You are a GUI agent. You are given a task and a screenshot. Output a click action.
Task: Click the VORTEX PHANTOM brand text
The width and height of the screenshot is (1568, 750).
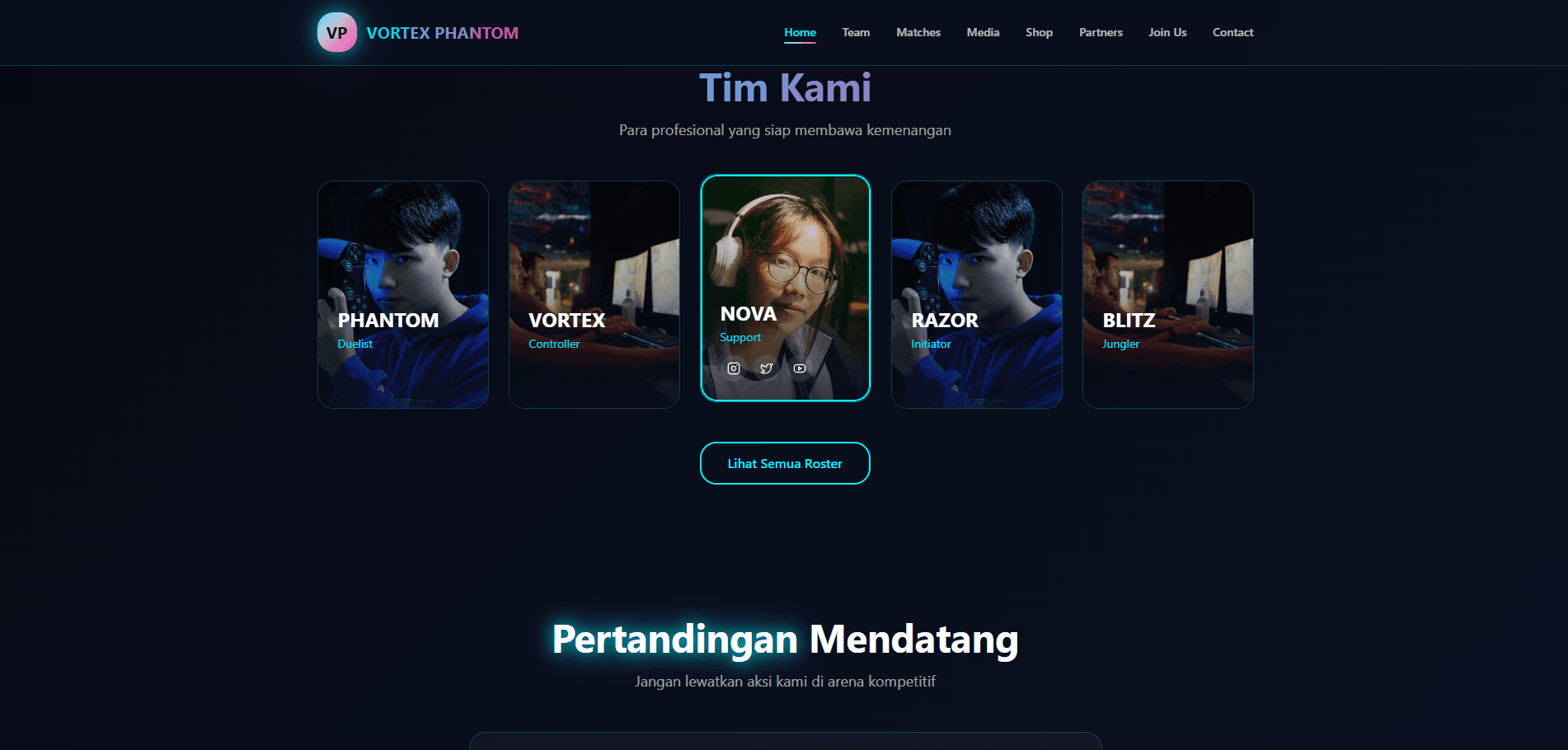pos(443,33)
